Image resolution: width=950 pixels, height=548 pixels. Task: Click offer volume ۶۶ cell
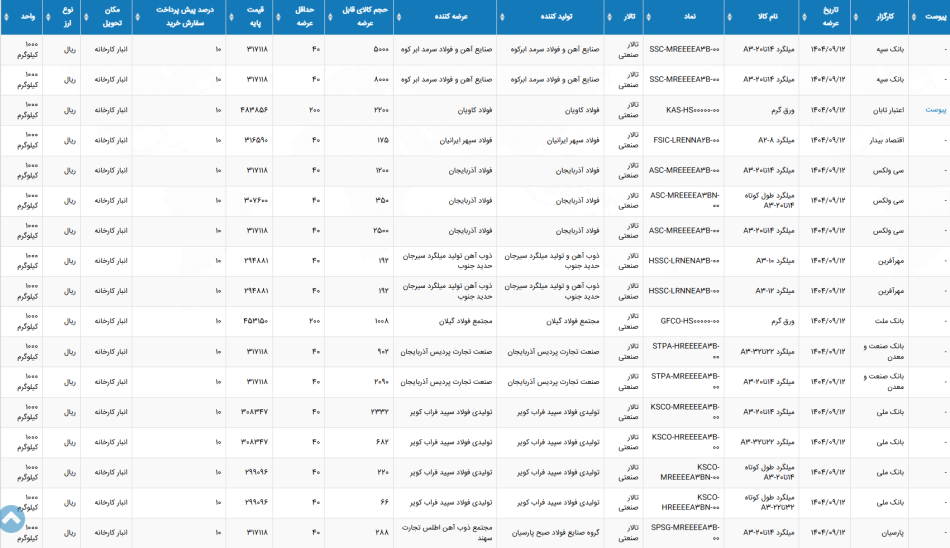tap(359, 503)
